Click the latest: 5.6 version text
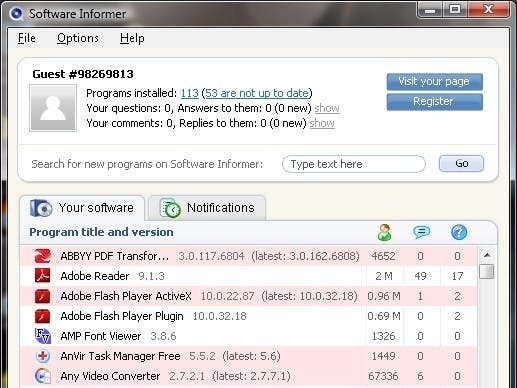Image resolution: width=517 pixels, height=388 pixels. (x=252, y=356)
